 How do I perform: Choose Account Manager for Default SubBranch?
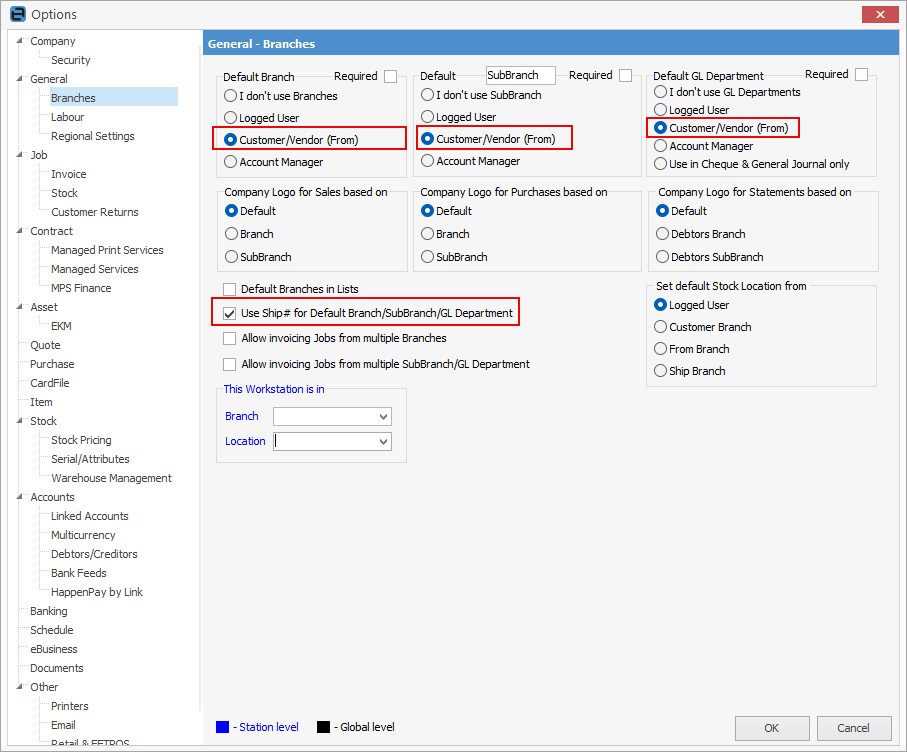point(427,161)
